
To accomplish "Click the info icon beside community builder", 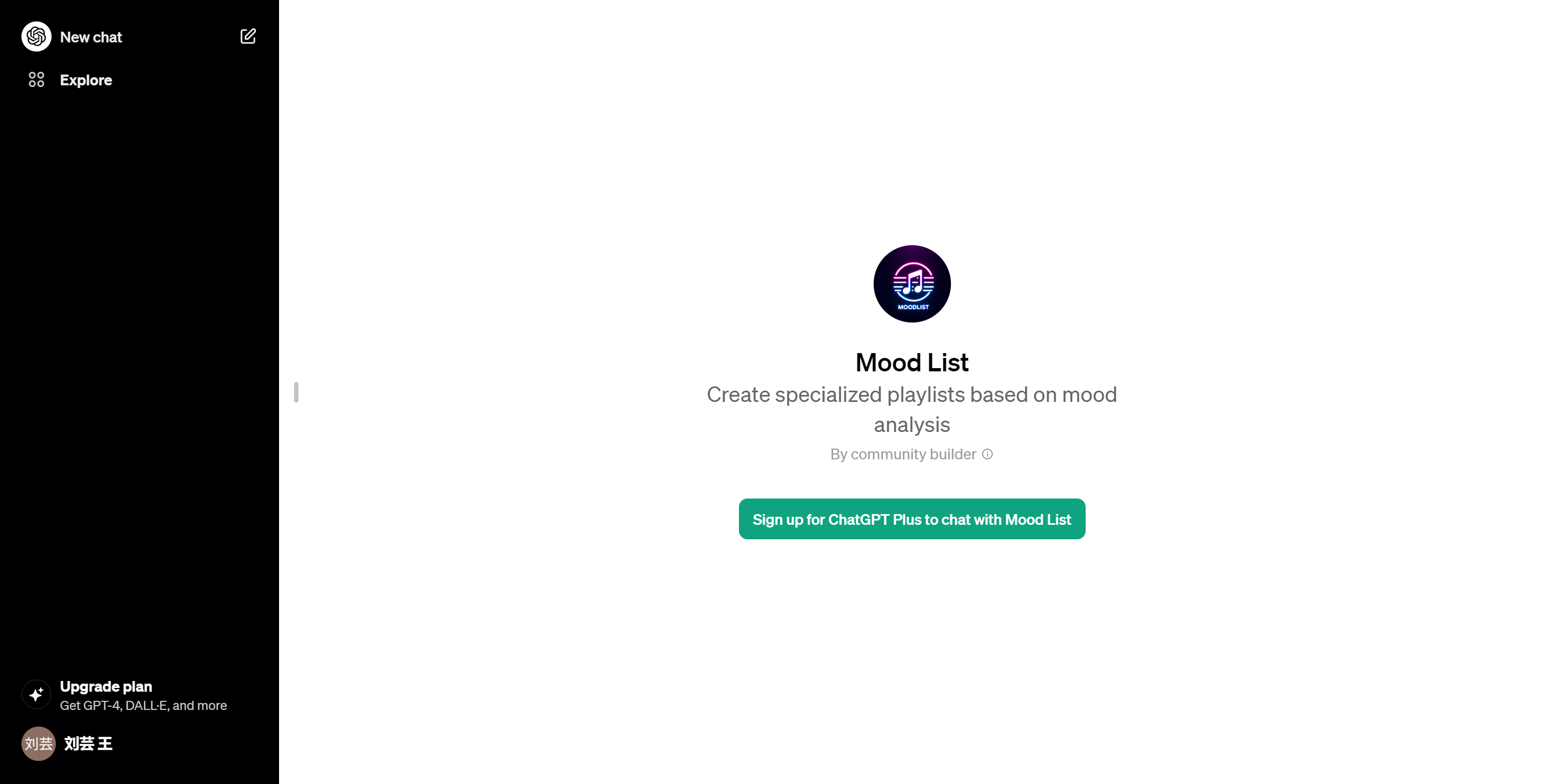I will pyautogui.click(x=987, y=454).
